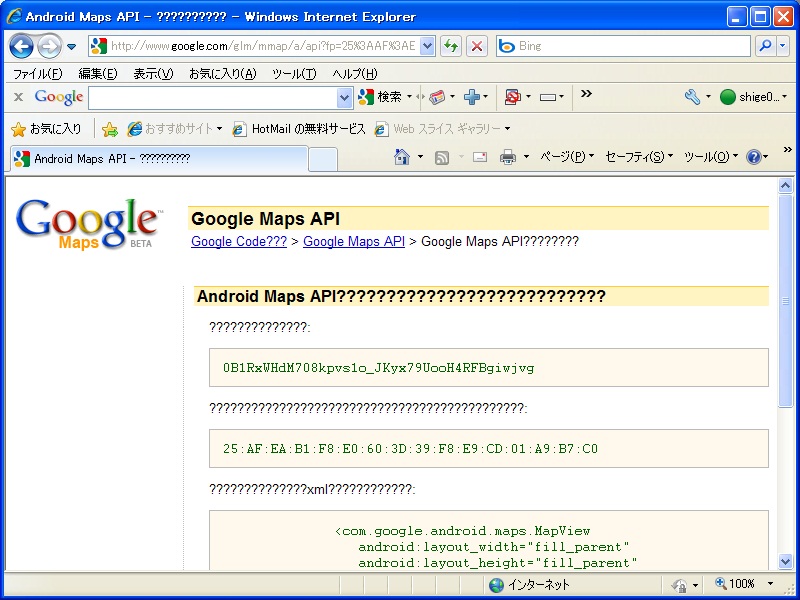Viewport: 800px width, 600px height.
Task: Open the お気に入り favorites star button
Action: tap(46, 129)
